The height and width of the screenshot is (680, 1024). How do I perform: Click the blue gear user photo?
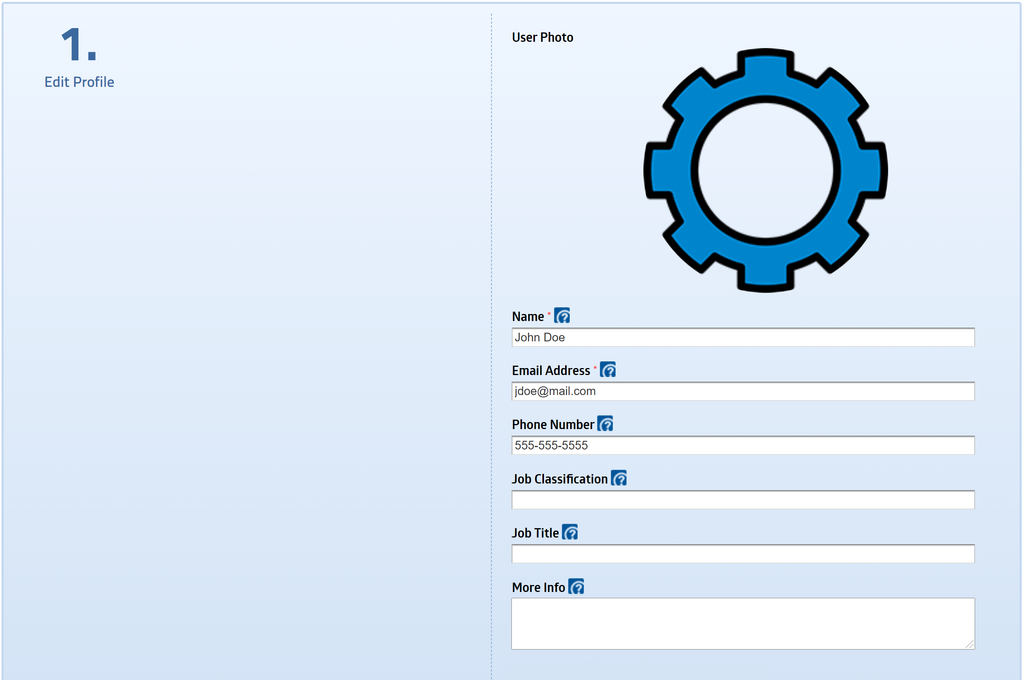pos(765,170)
